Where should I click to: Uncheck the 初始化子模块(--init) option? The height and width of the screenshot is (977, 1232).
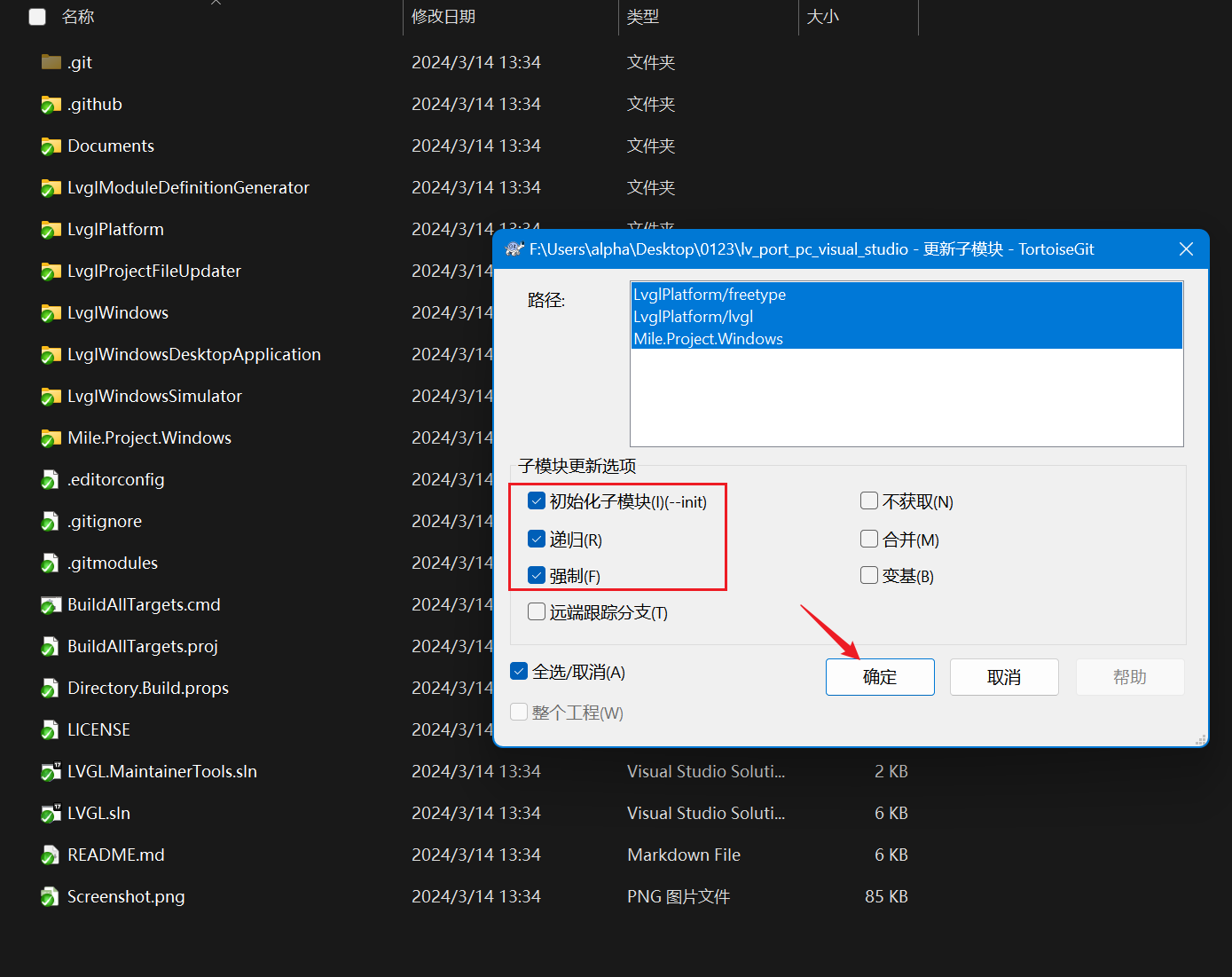[x=537, y=500]
